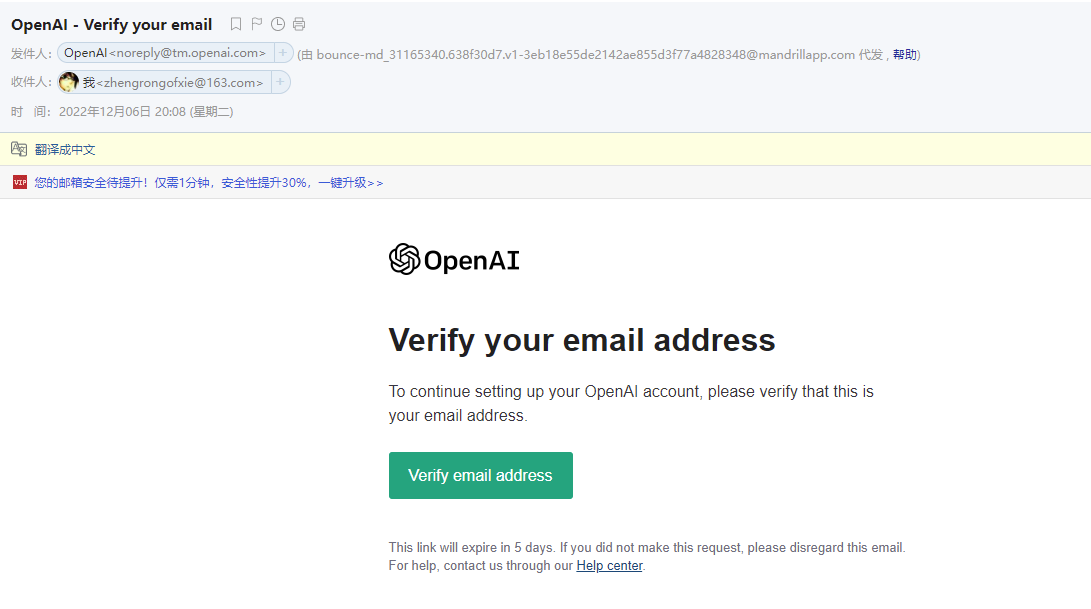Image resolution: width=1091 pixels, height=609 pixels.
Task: Click the Verify your email address heading
Action: click(x=581, y=340)
